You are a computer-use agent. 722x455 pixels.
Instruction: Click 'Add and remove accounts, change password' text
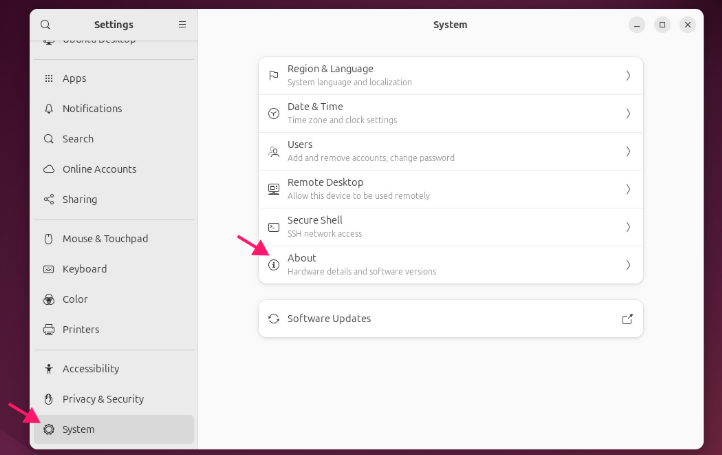[x=371, y=158]
